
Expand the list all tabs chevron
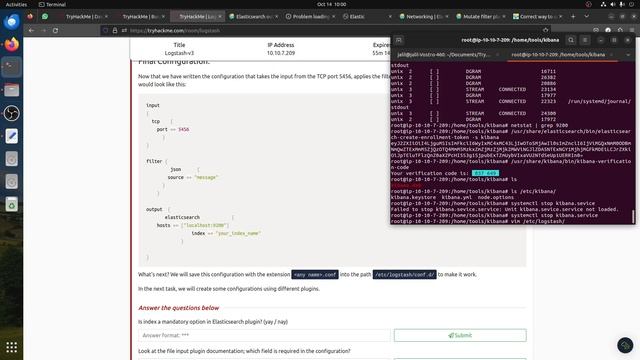[587, 16]
